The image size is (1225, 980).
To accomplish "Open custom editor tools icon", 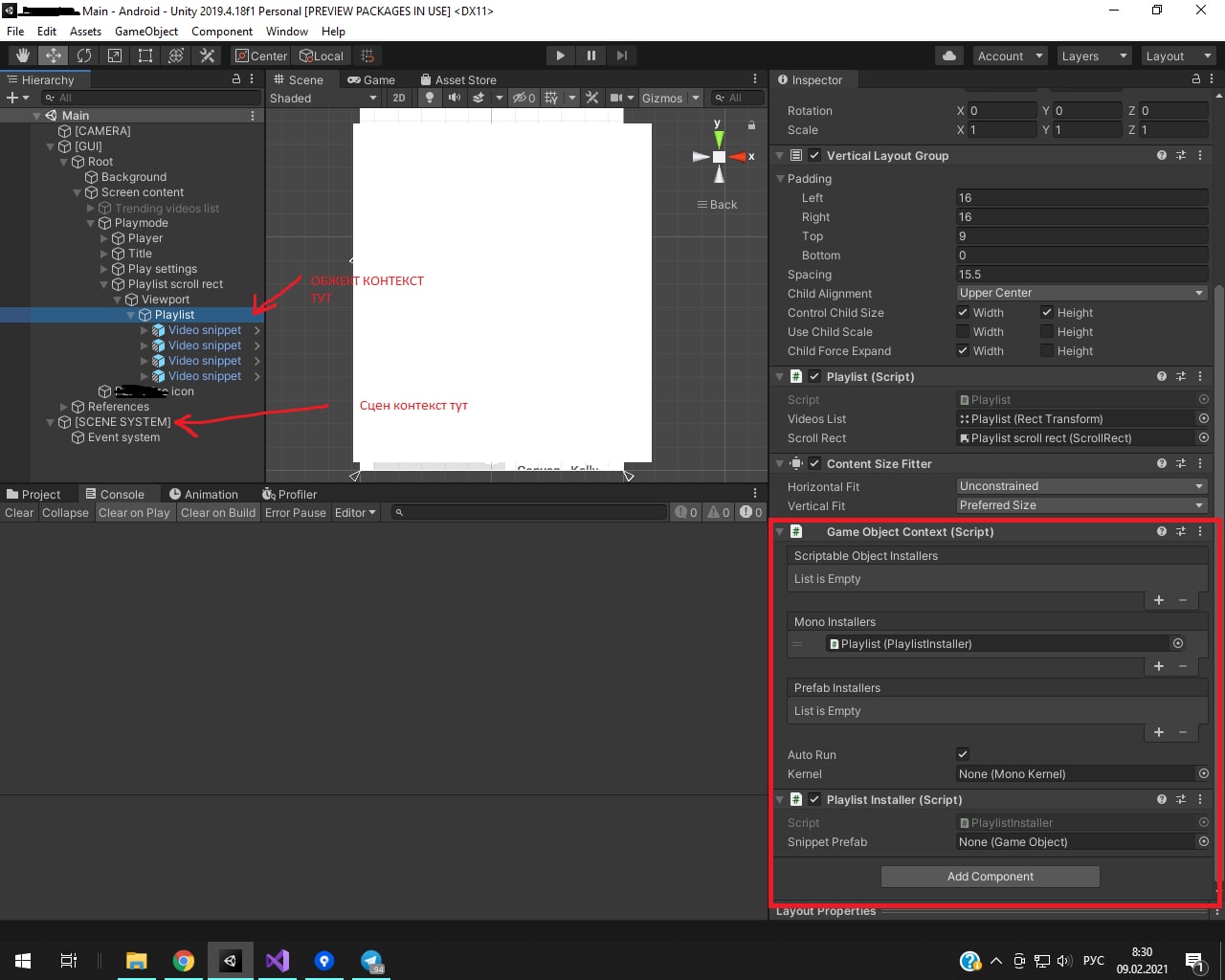I will pos(207,56).
